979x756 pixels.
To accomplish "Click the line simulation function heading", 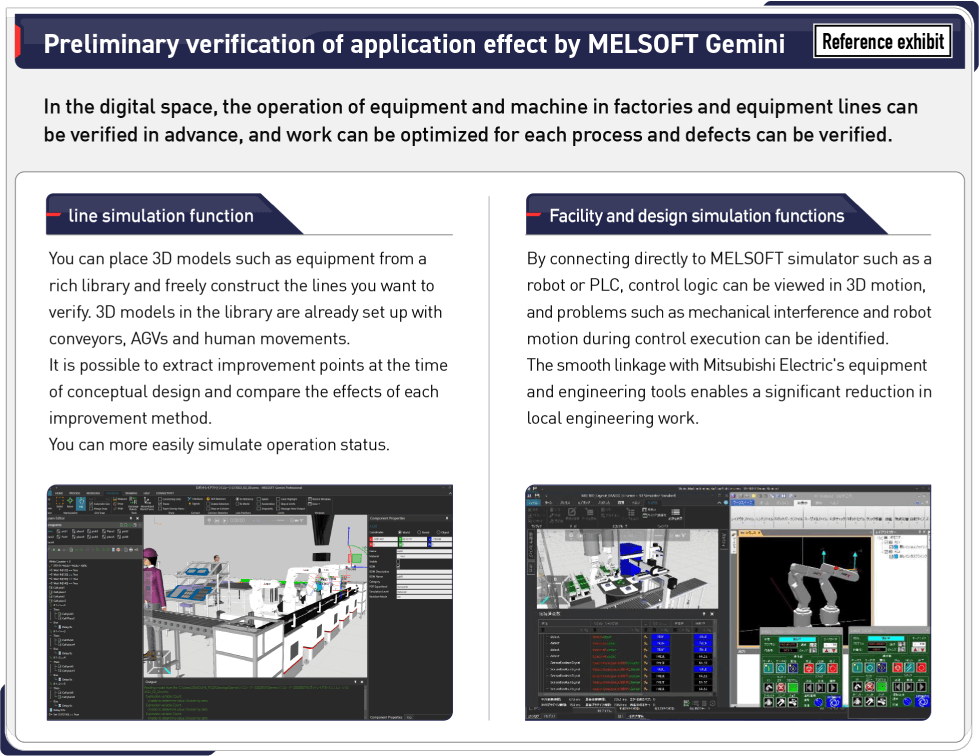I will (160, 215).
